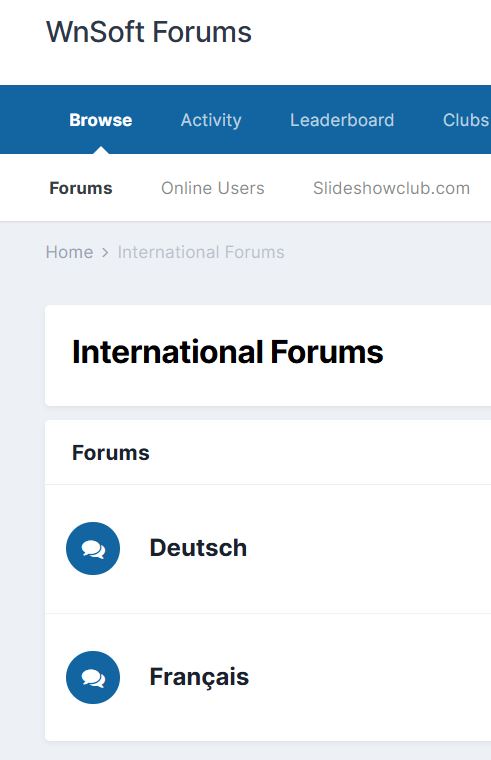The height and width of the screenshot is (760, 491).
Task: Visit the Slideshowclub.com link
Action: pyautogui.click(x=391, y=188)
